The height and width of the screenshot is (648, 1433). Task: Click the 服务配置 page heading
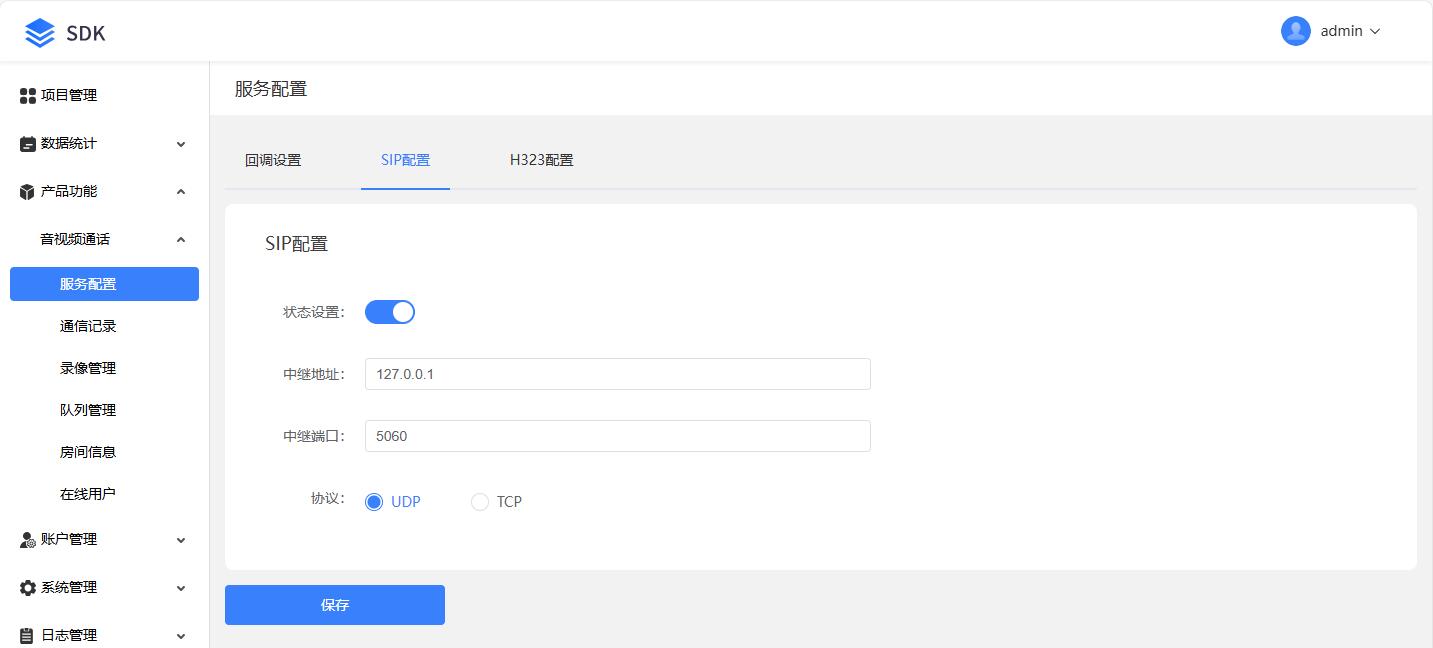point(271,88)
